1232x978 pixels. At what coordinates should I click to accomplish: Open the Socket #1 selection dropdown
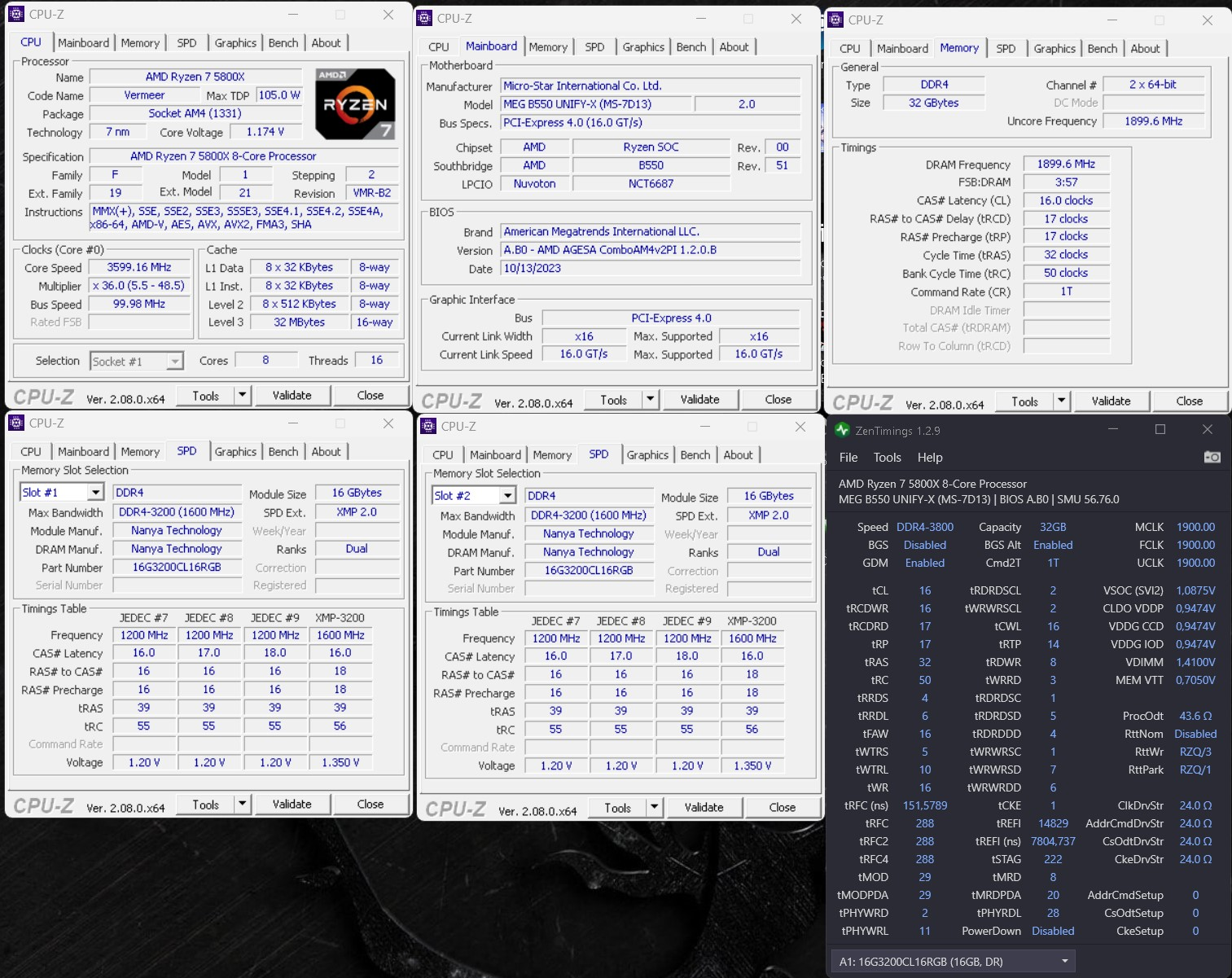174,361
